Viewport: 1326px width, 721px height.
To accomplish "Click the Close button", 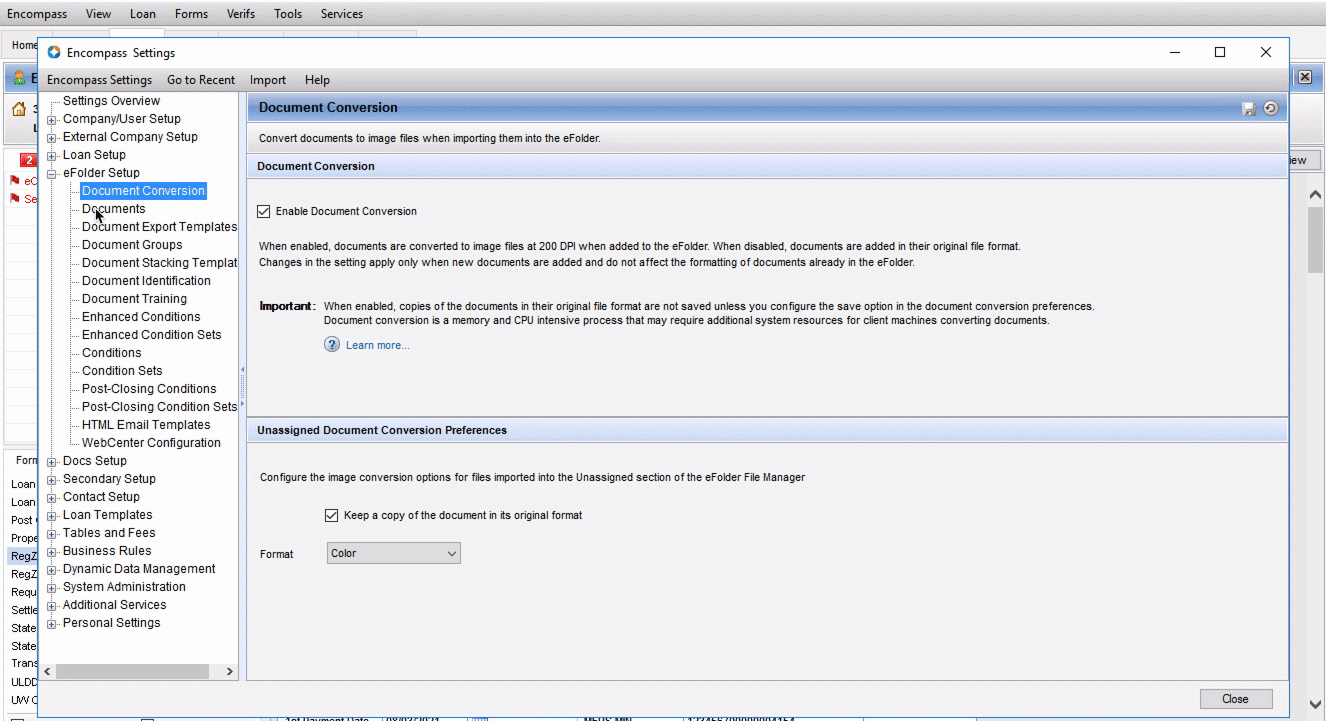I will coord(1235,699).
